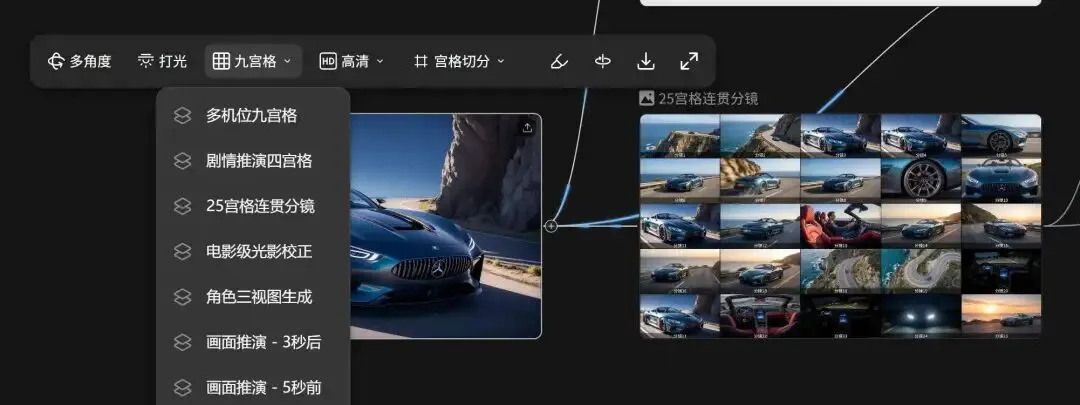Choose 剧情推演四宫格 from the menu
The width and height of the screenshot is (1080, 405).
point(253,161)
